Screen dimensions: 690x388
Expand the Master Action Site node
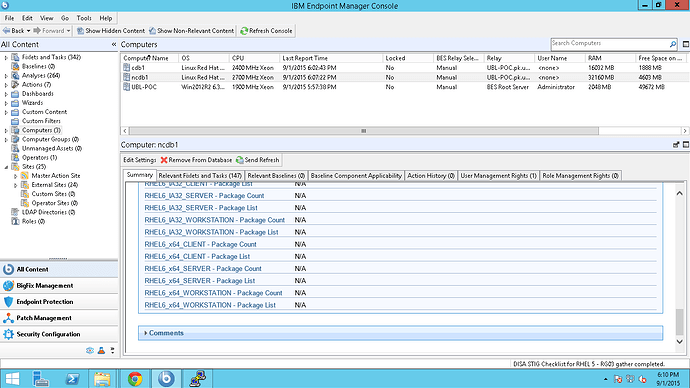click(15, 176)
